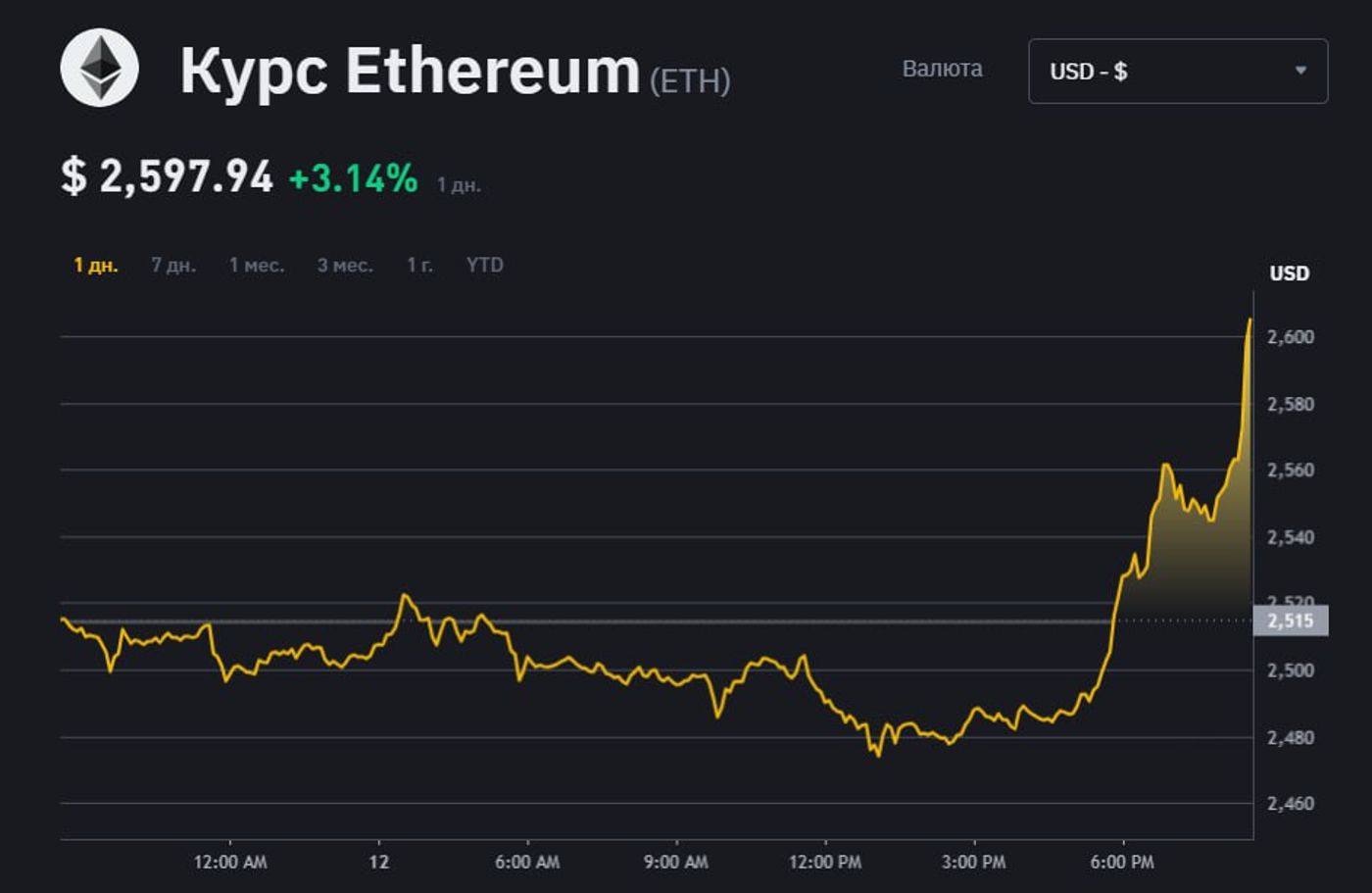Switch to the 7 дн. range
This screenshot has height=893, width=1372.
[x=173, y=266]
